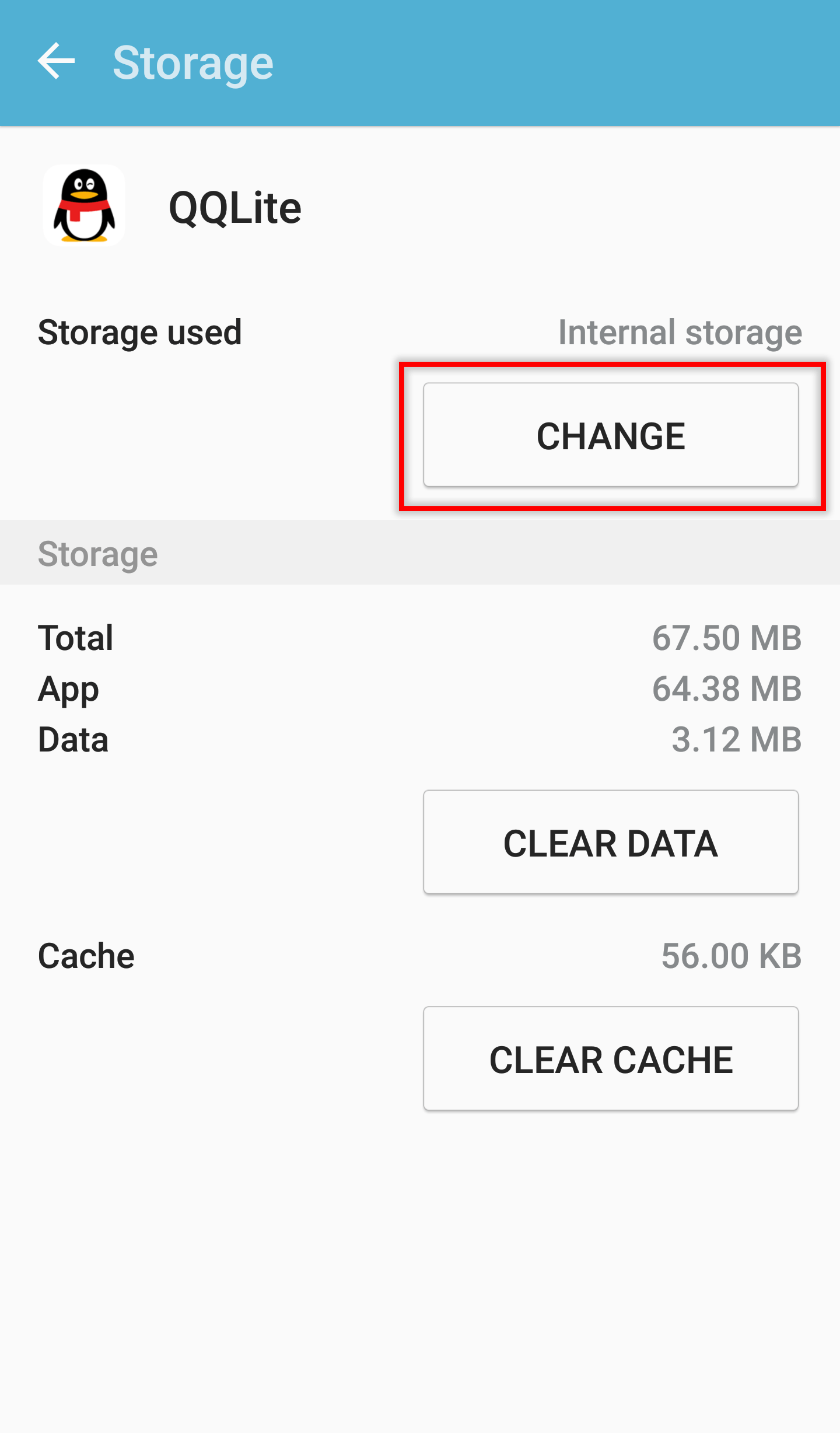This screenshot has width=840, height=1433.
Task: Tap the back arrow in header
Action: click(57, 61)
